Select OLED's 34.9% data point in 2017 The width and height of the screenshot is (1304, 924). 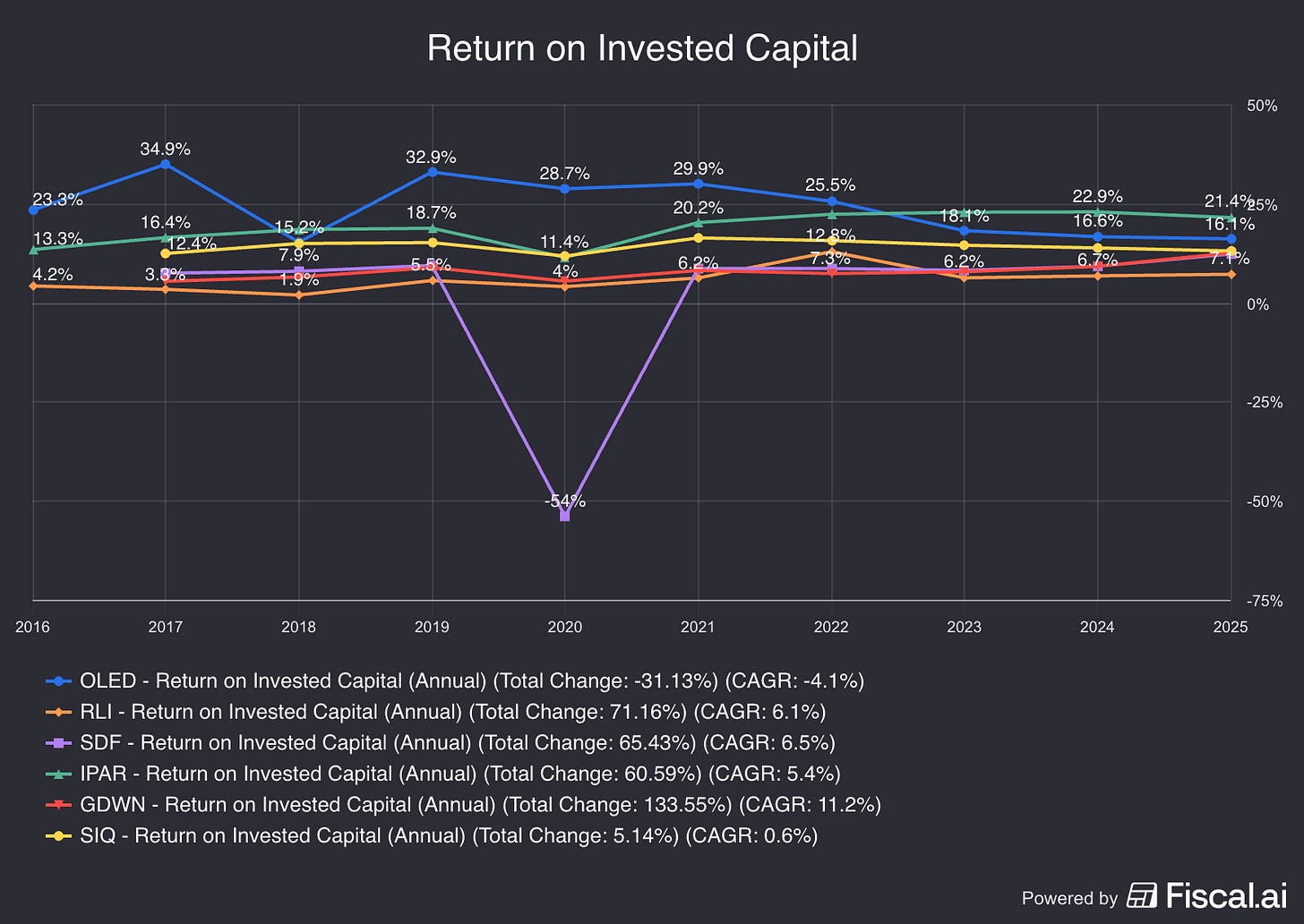(165, 164)
